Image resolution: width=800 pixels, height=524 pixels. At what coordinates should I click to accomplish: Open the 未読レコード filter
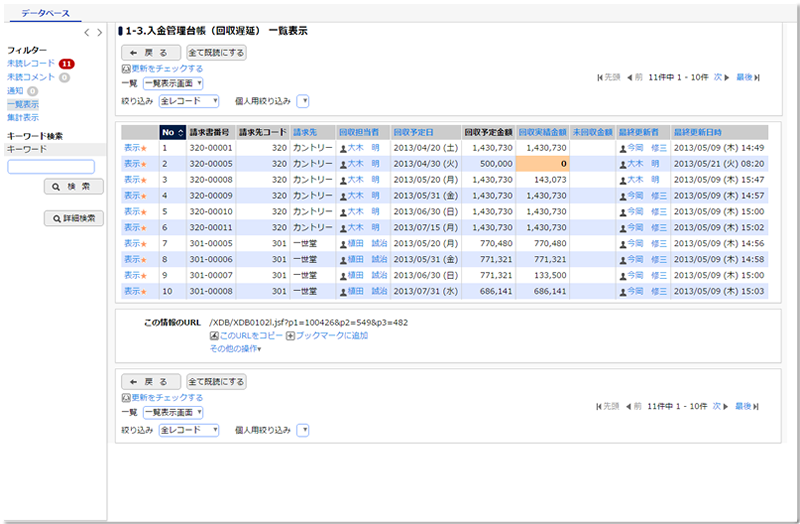[x=31, y=63]
